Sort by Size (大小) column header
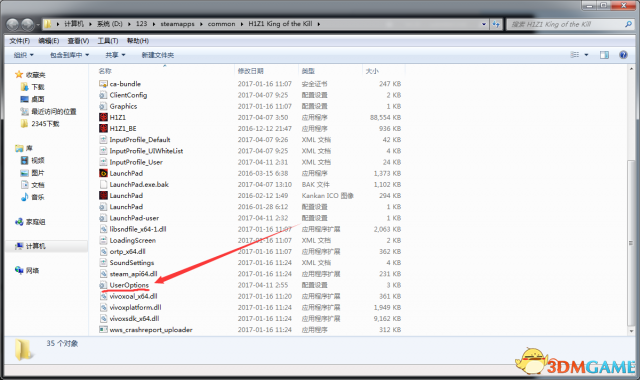 [x=372, y=71]
